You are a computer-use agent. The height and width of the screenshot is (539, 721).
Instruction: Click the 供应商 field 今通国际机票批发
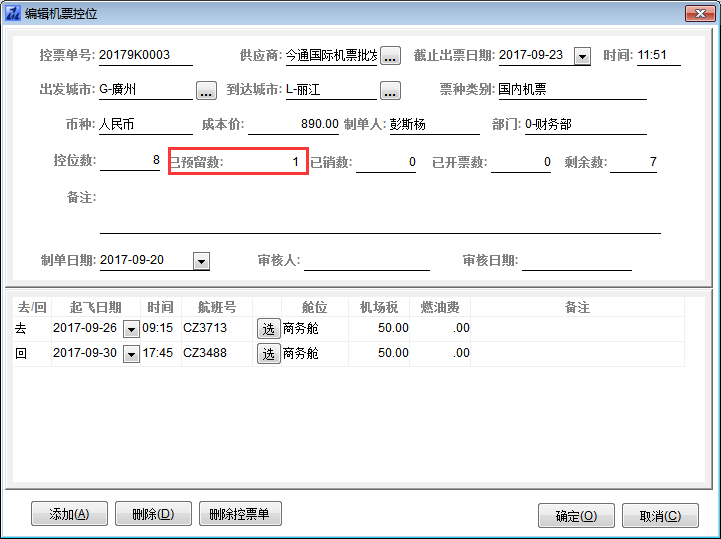(x=332, y=55)
